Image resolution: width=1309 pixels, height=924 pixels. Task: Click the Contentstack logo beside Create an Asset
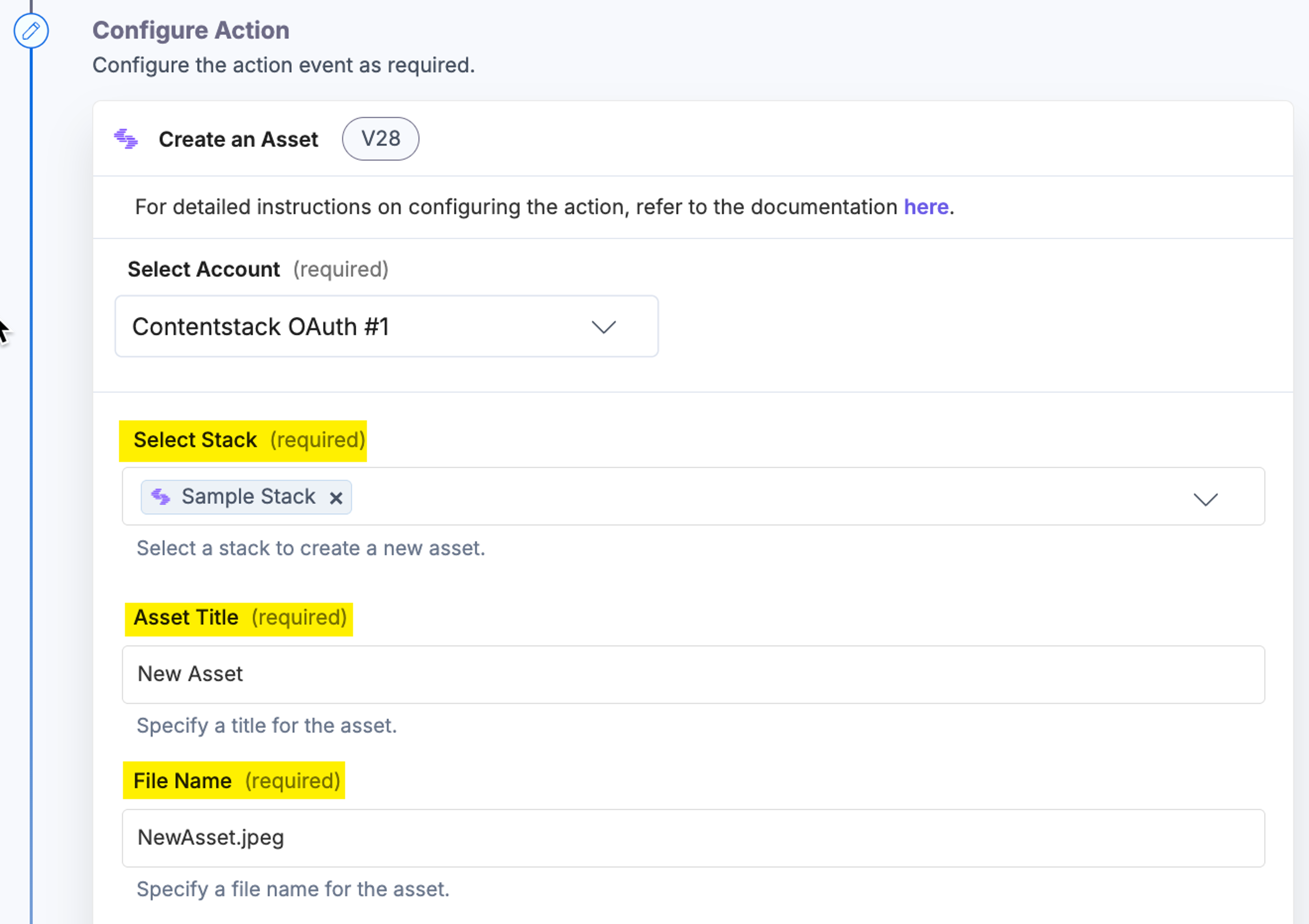point(126,139)
